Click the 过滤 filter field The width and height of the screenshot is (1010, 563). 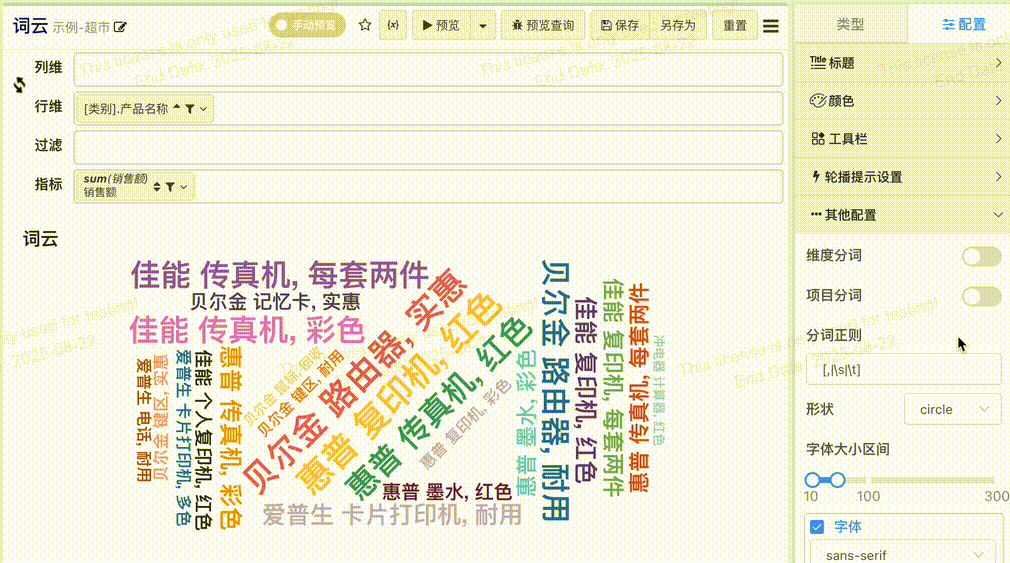[x=428, y=147]
